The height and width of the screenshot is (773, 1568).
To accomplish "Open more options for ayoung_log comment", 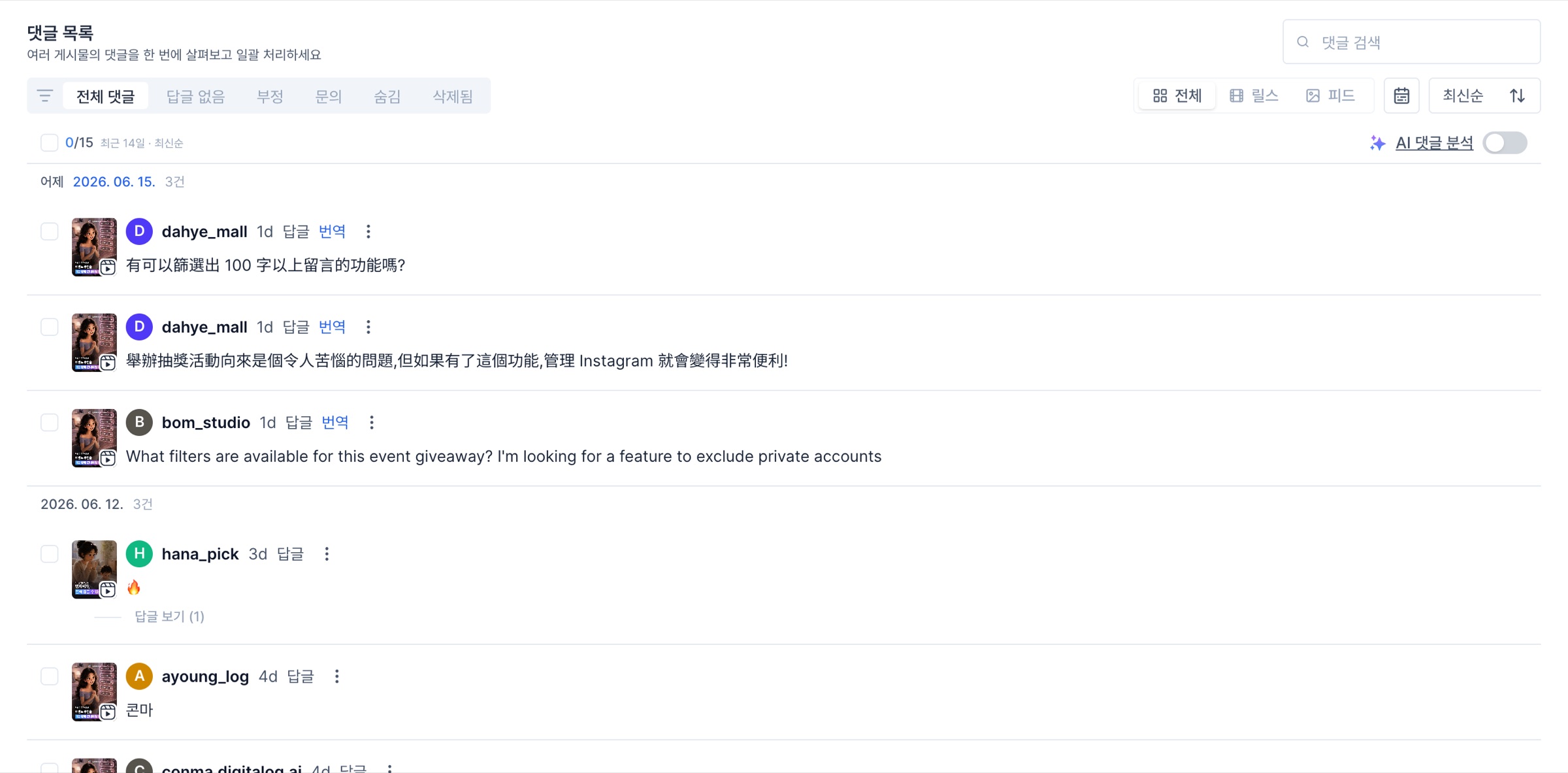I will 337,676.
